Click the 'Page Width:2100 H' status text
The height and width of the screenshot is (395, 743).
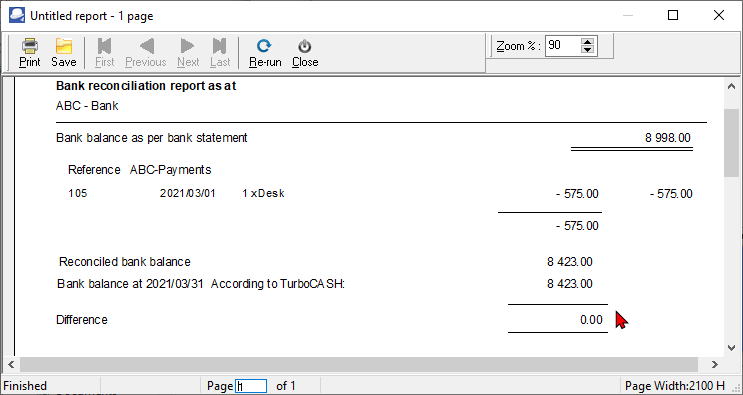coord(675,386)
